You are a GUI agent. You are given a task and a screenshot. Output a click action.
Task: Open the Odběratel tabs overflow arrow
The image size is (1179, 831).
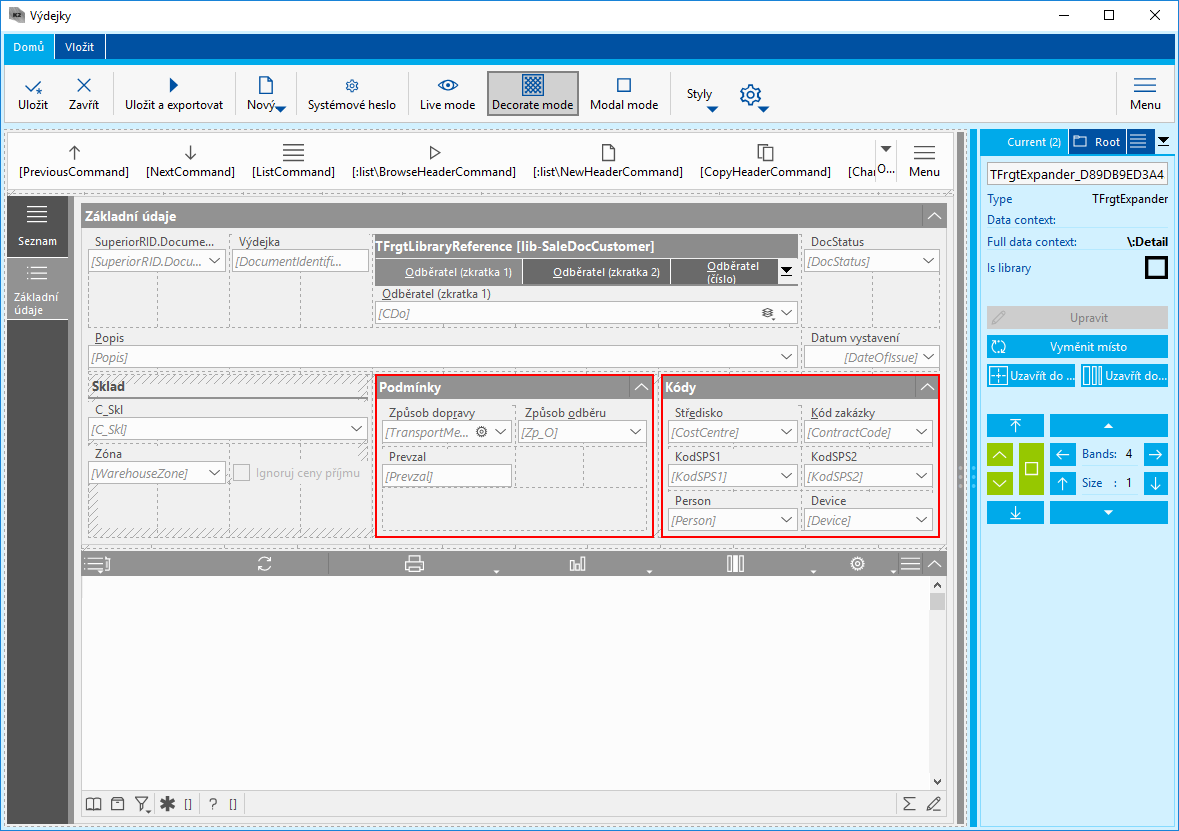(x=787, y=271)
